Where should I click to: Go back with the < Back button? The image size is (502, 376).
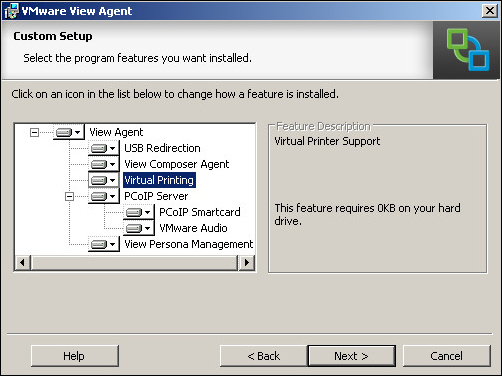pyautogui.click(x=264, y=356)
